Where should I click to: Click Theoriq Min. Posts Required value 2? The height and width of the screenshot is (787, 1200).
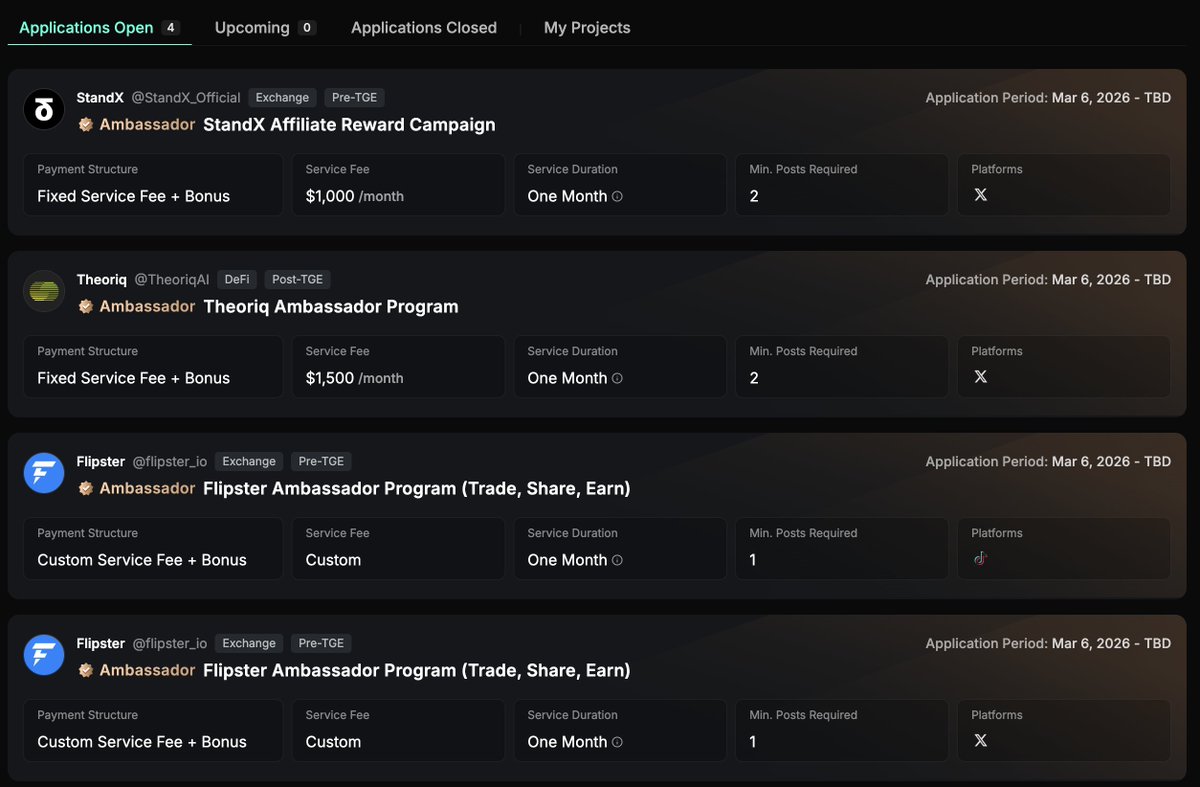coord(754,378)
